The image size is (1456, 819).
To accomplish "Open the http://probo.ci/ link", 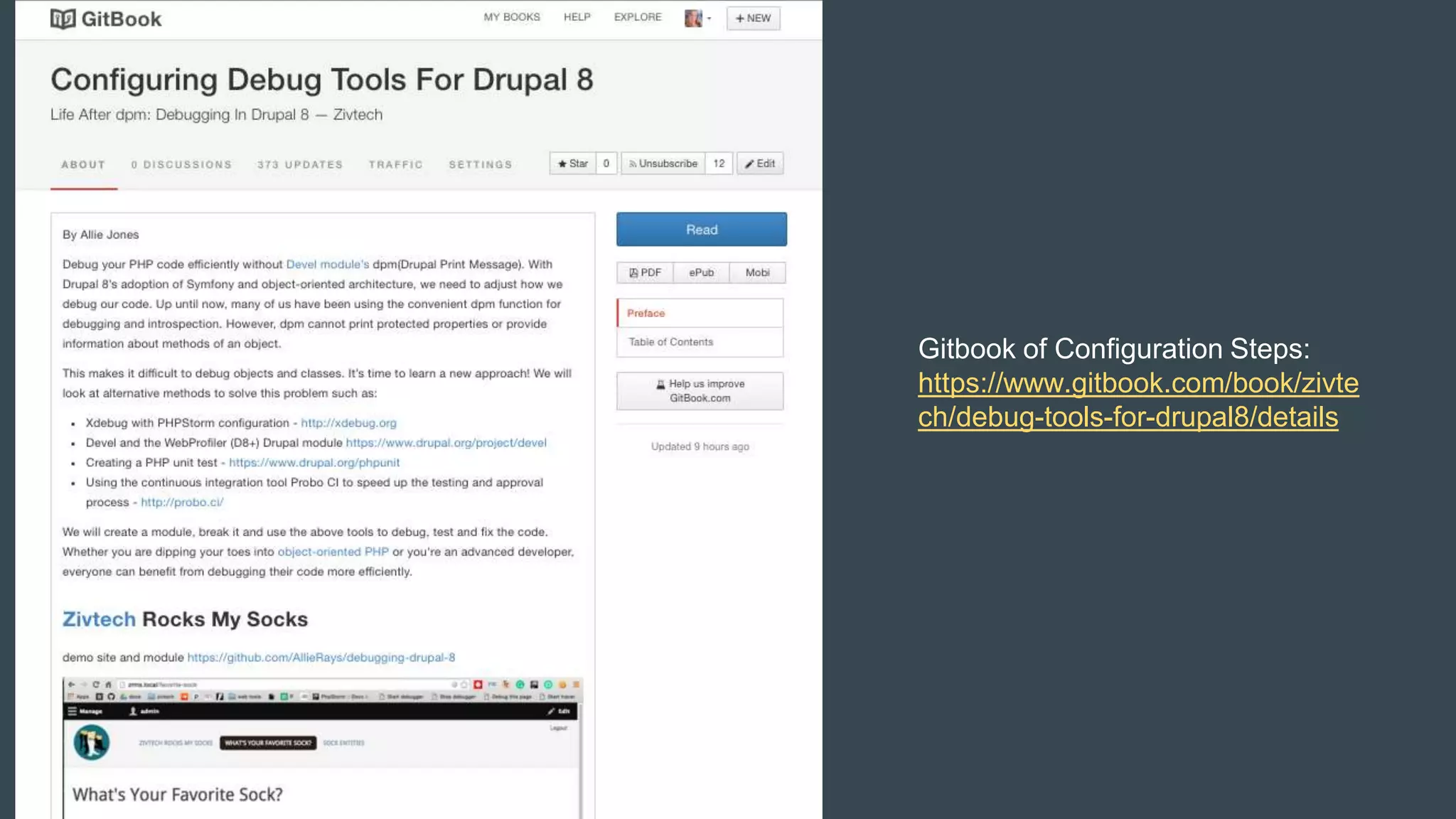I will [182, 503].
